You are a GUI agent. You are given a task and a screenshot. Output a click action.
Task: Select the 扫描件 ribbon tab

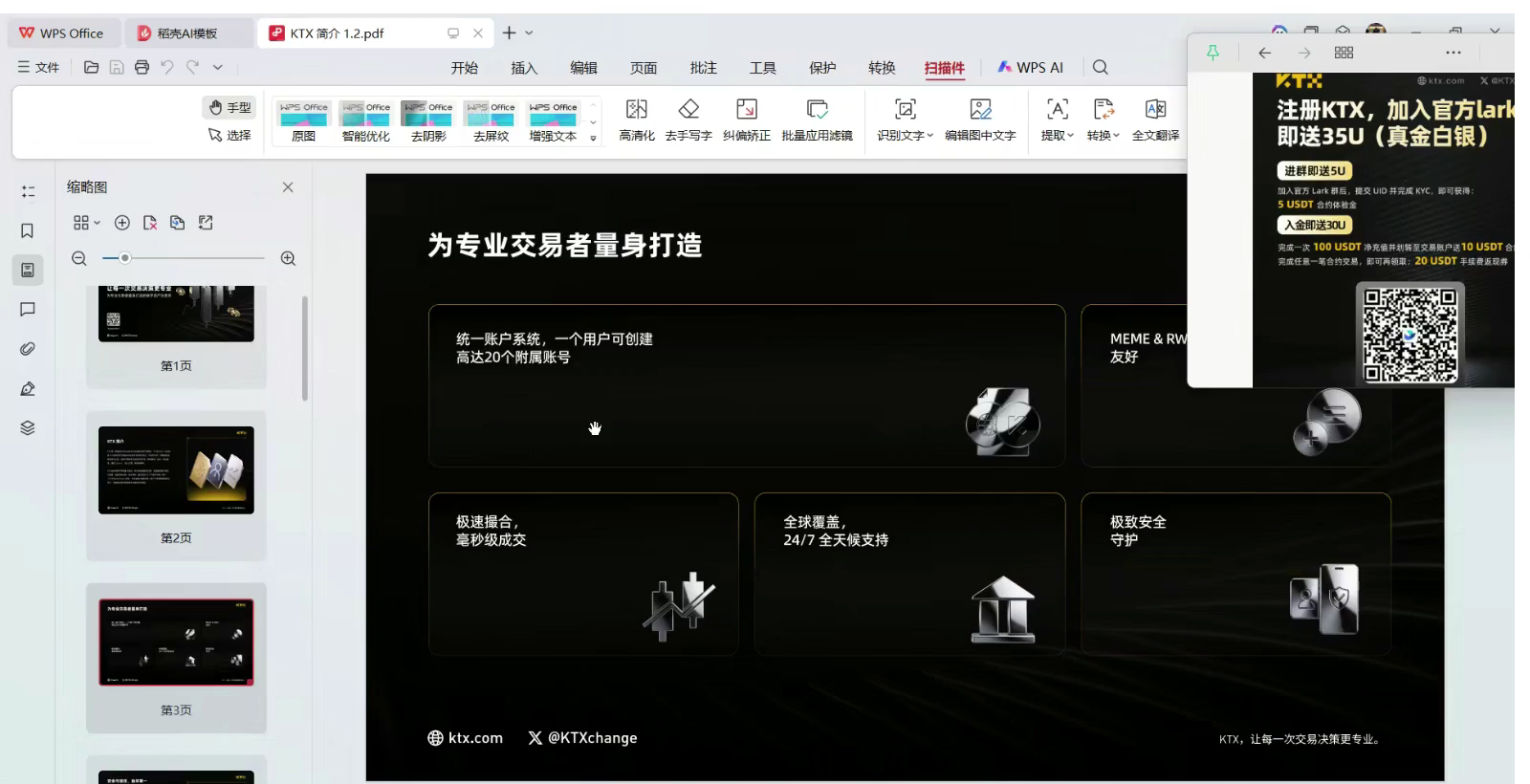pos(945,68)
